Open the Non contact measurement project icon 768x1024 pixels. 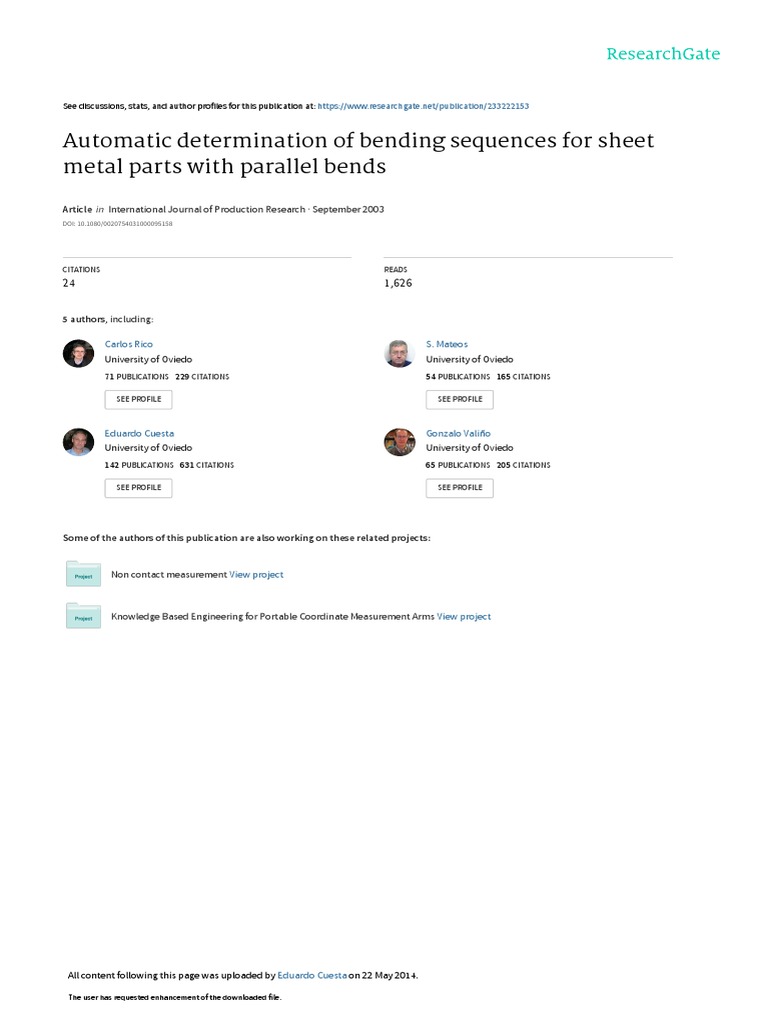point(83,573)
